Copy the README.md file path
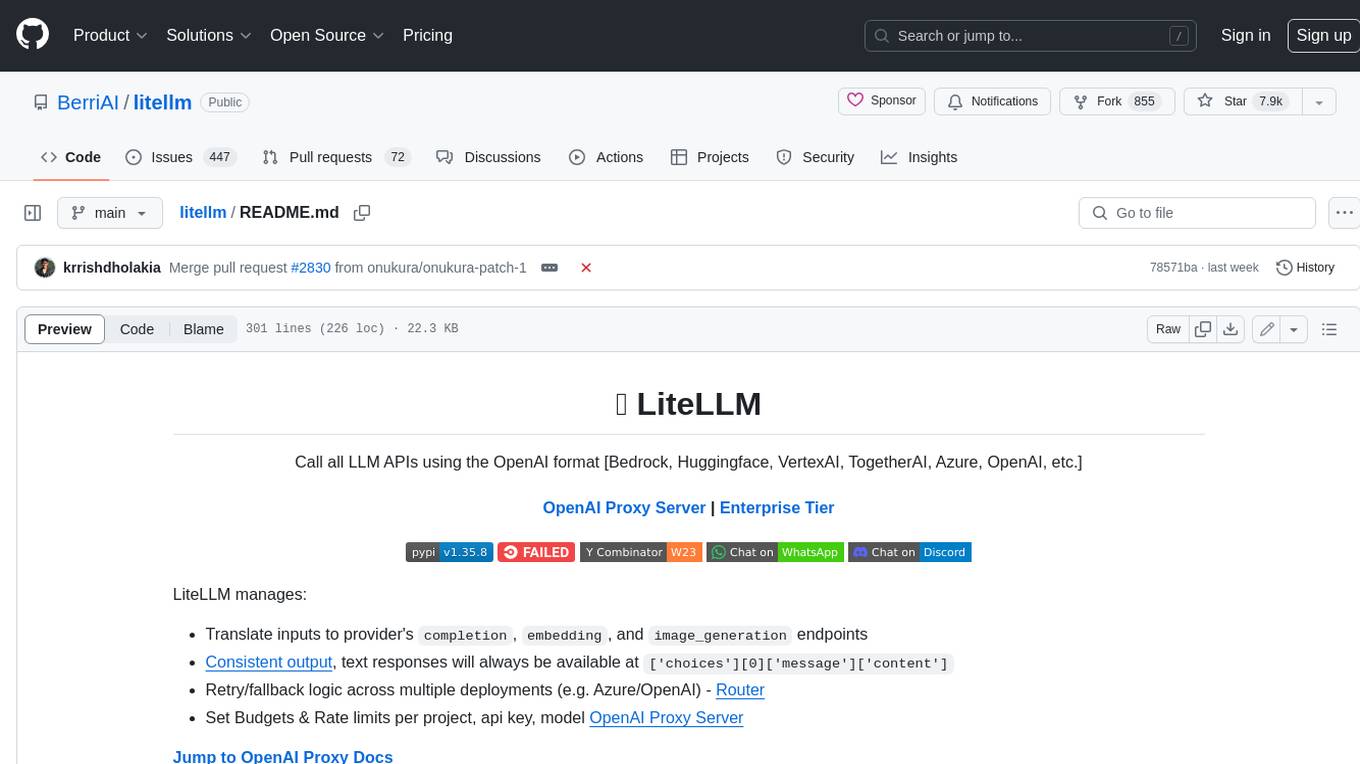Viewport: 1360px width, 764px height. coord(362,213)
